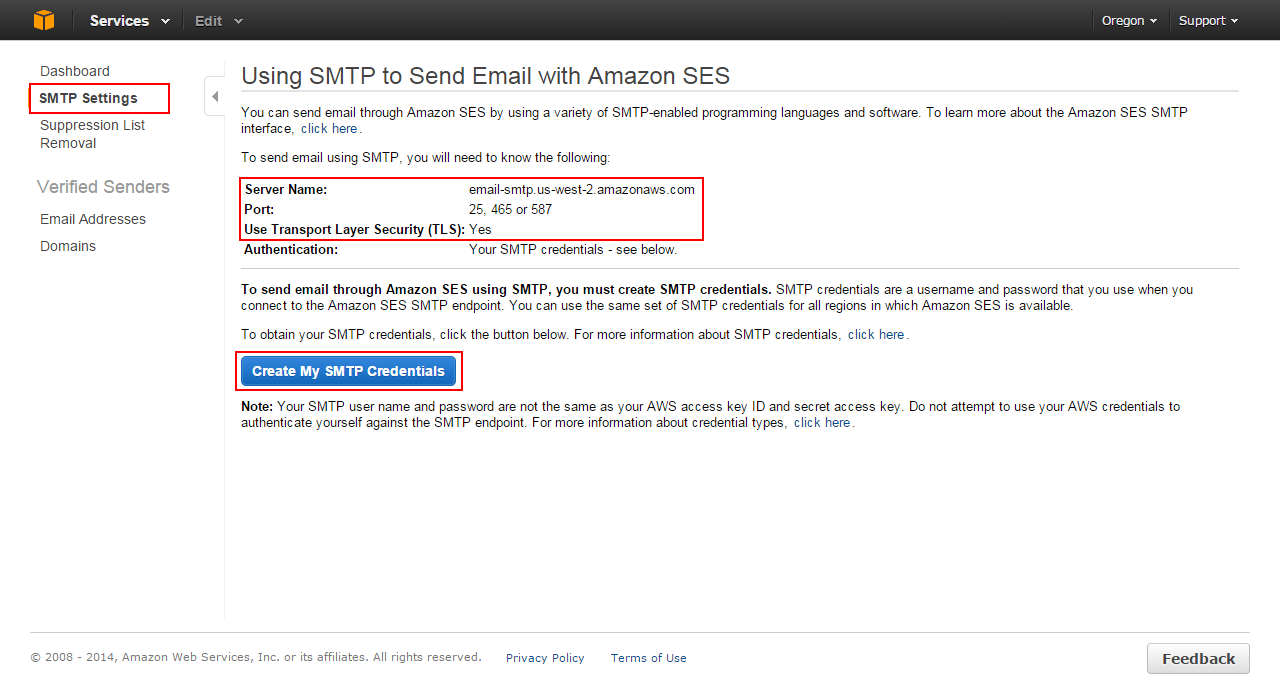The image size is (1280, 683).
Task: Open the Email Addresses verified senders page
Action: click(93, 219)
